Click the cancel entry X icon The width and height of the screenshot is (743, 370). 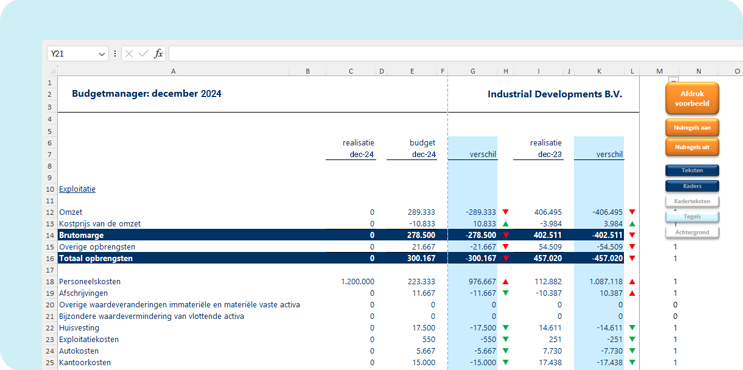[129, 54]
